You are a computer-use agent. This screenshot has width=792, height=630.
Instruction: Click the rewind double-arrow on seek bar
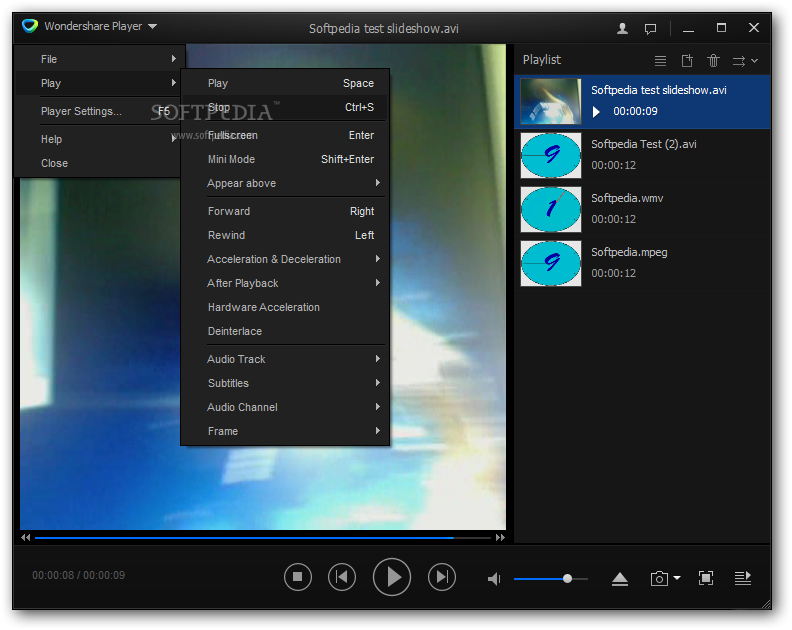[26, 538]
